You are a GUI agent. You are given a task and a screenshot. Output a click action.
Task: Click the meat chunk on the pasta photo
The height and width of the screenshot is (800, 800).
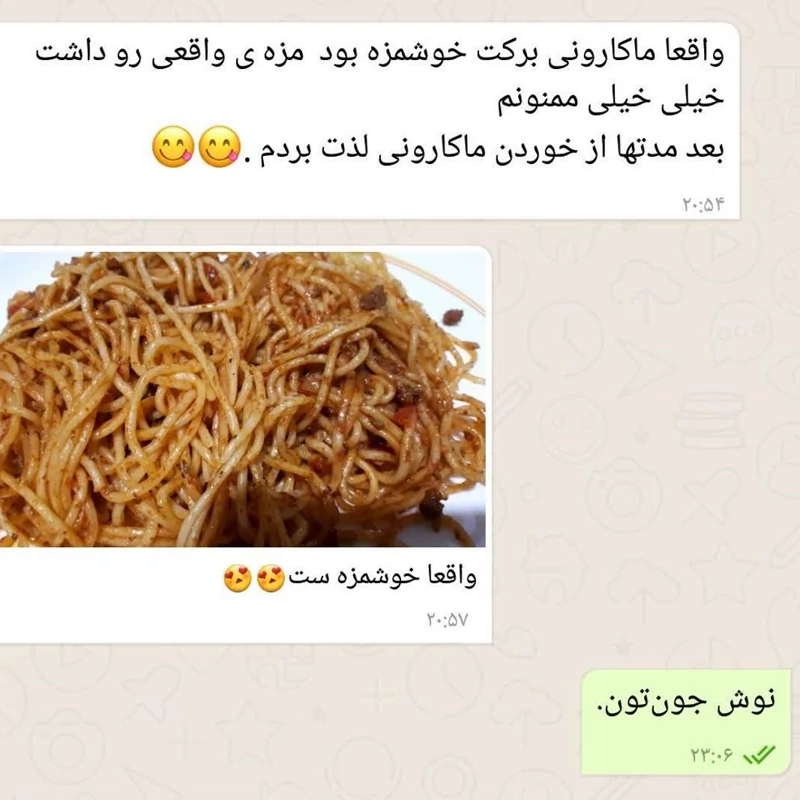372,297
